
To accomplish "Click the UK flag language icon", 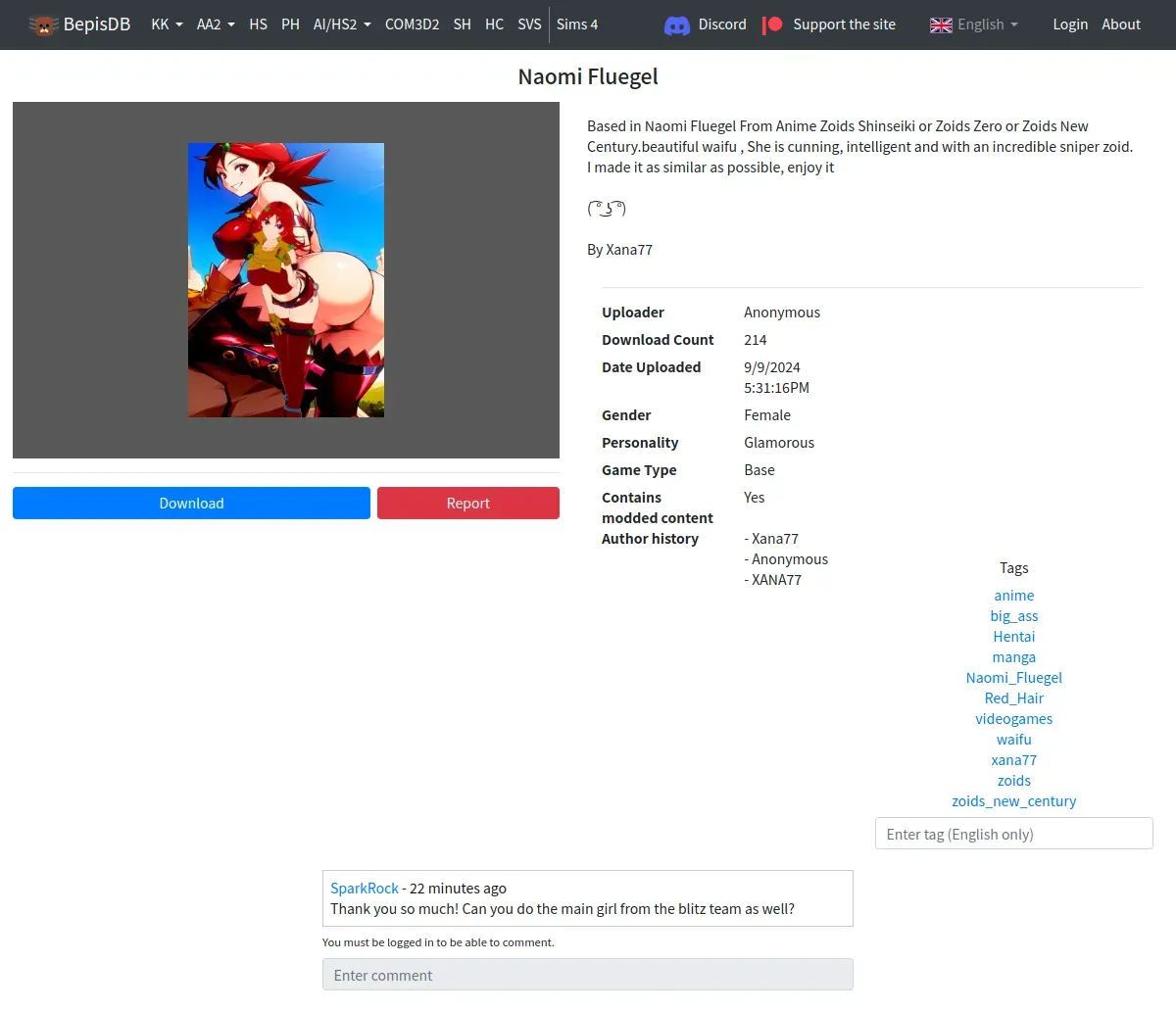I will pyautogui.click(x=941, y=24).
